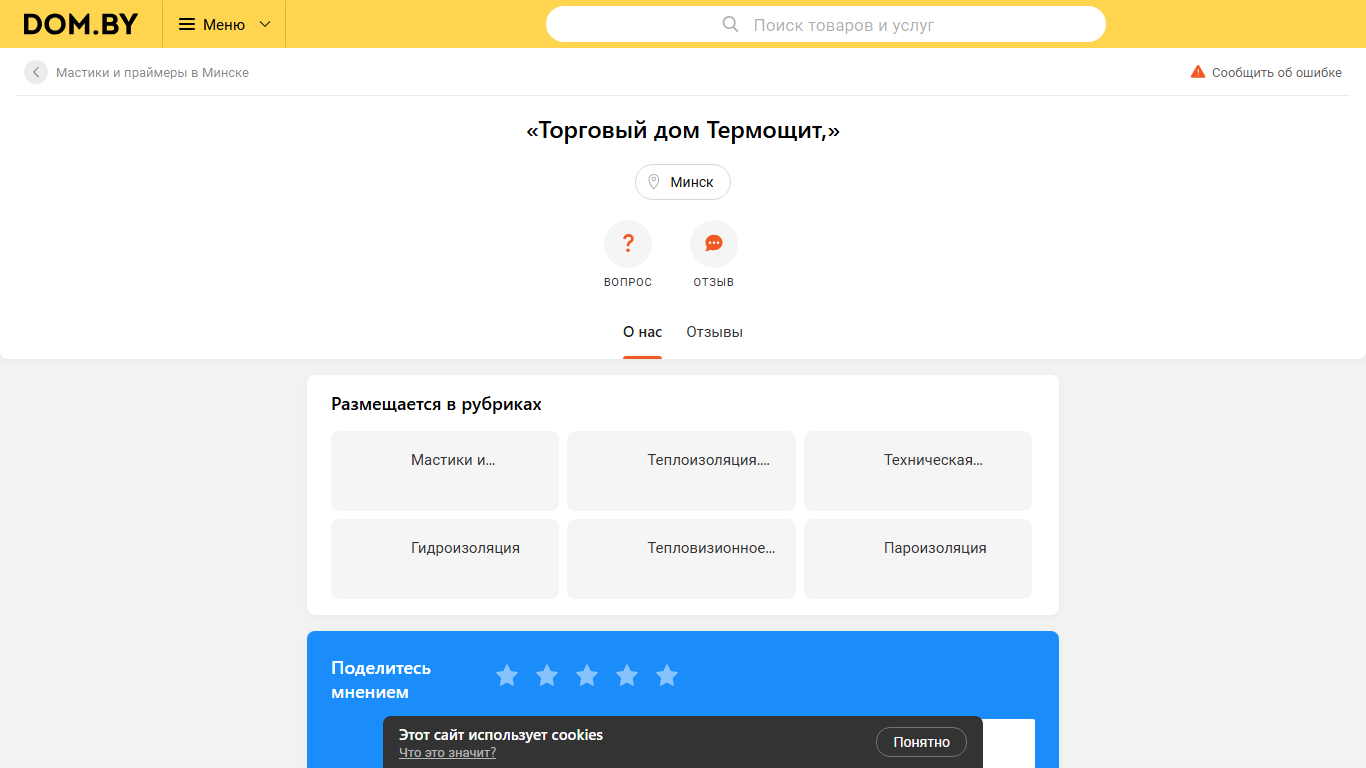Open the DOM.BY home logo
Screen dimensions: 1366x768
(x=81, y=24)
